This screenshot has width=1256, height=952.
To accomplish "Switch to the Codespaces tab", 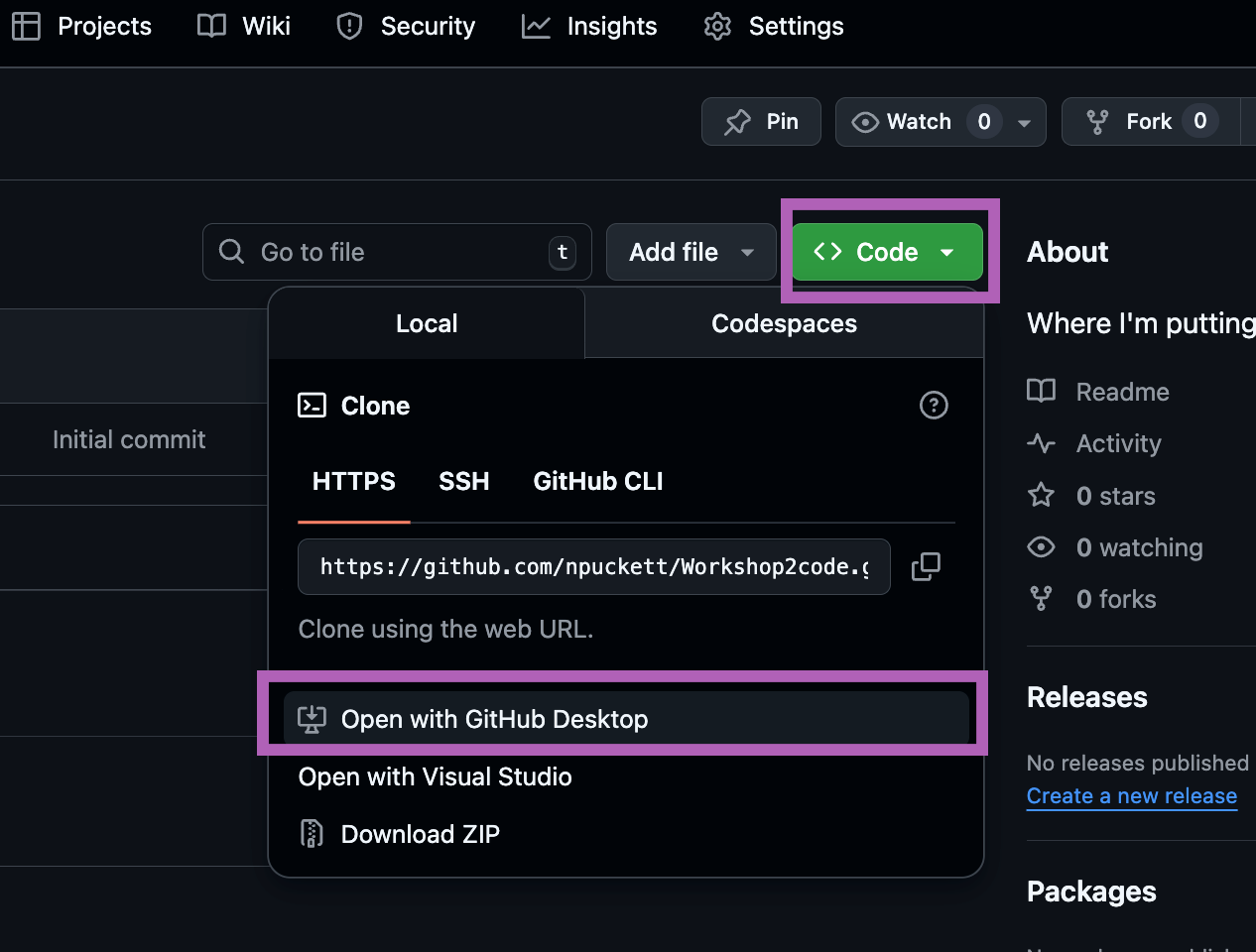I will [784, 323].
